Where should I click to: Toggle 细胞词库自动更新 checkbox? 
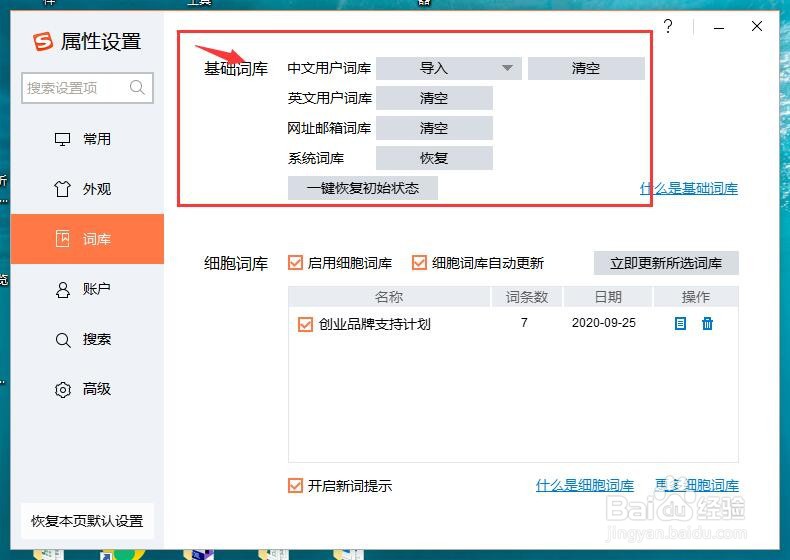(419, 263)
